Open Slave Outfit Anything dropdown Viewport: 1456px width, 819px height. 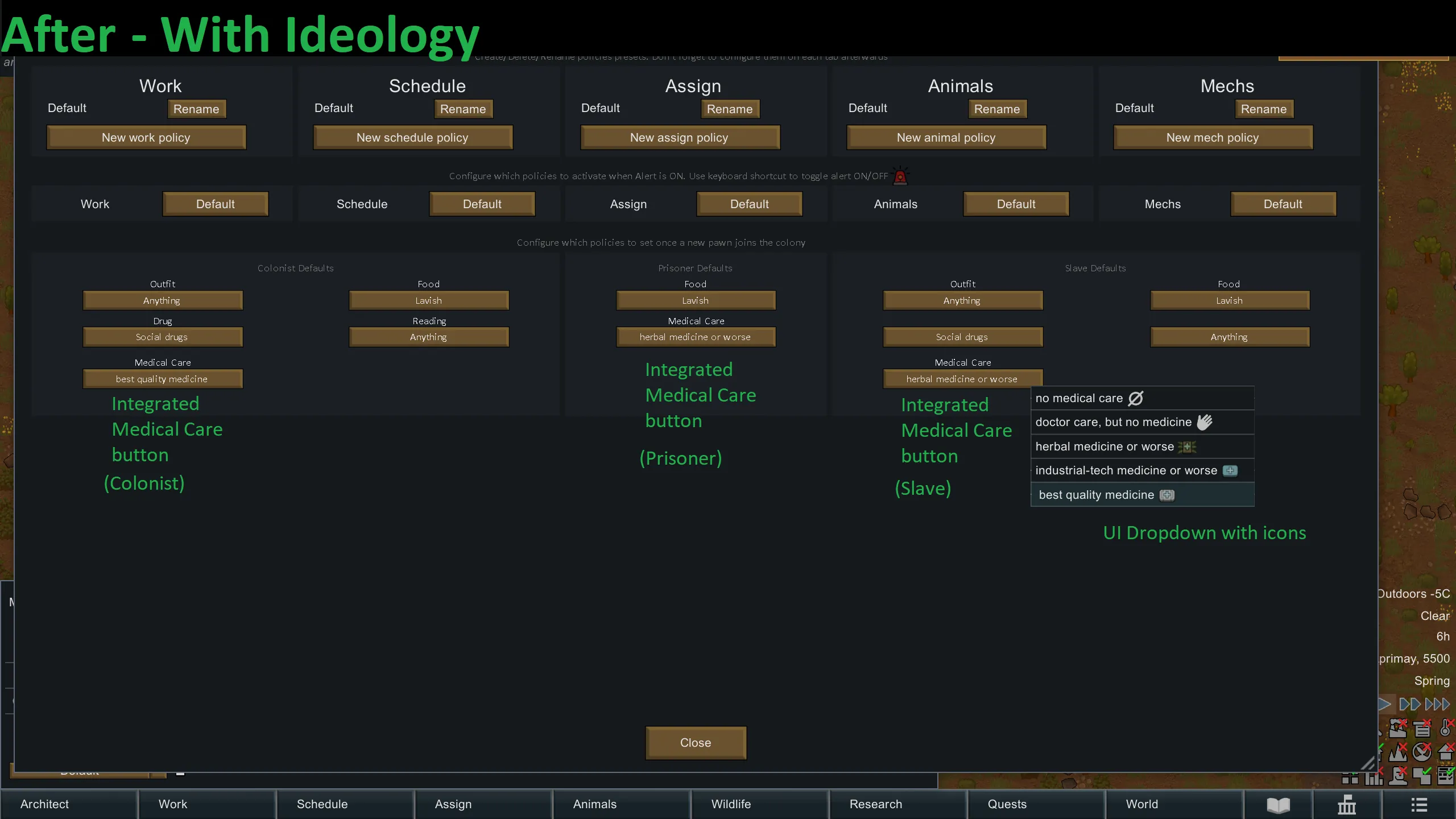coord(962,300)
